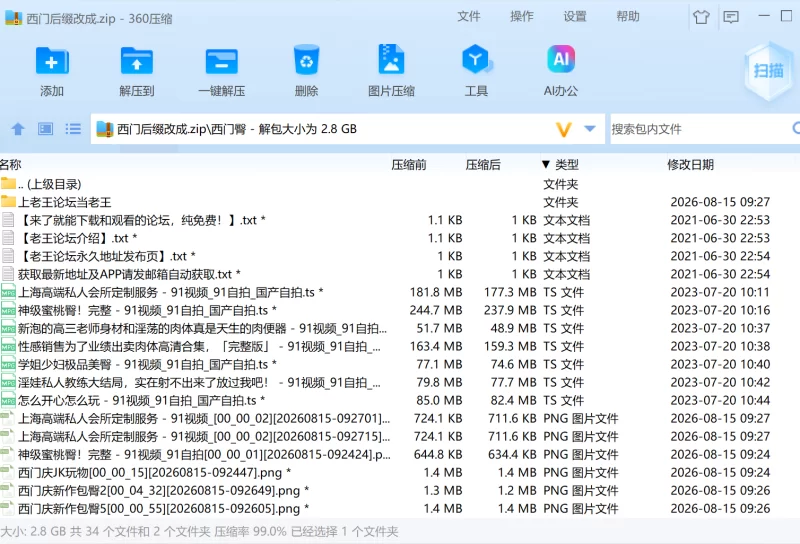Click the 181.8 MB size cell
800x544 pixels.
pyautogui.click(x=436, y=292)
